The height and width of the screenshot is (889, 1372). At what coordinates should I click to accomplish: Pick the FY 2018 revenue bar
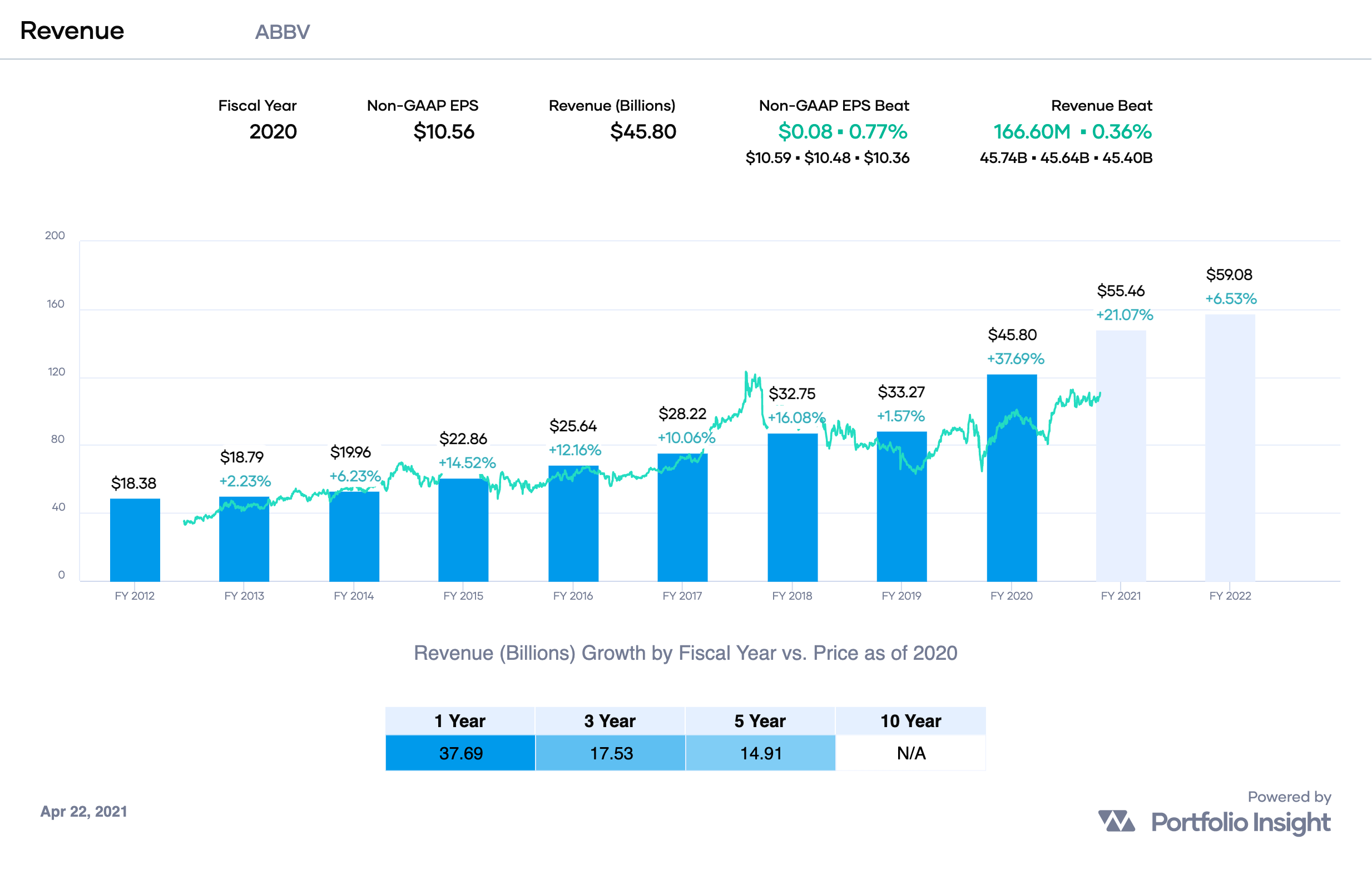[x=793, y=508]
